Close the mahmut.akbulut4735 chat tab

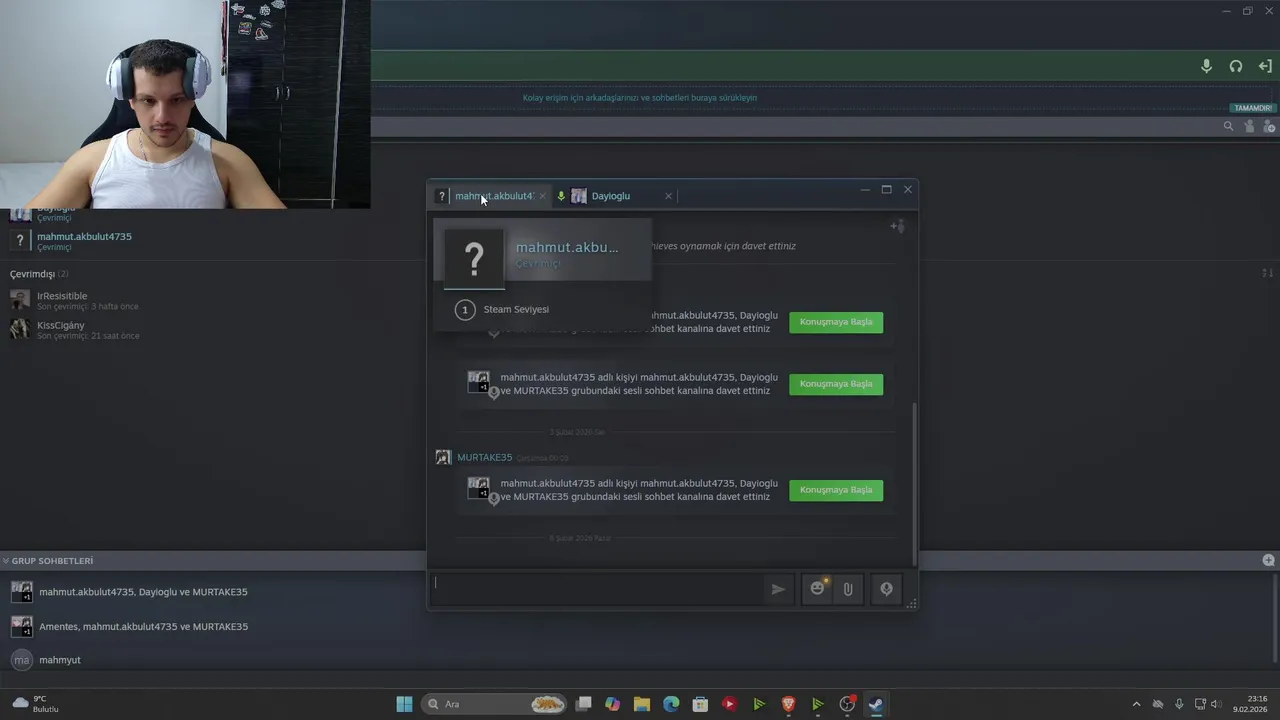click(x=543, y=196)
